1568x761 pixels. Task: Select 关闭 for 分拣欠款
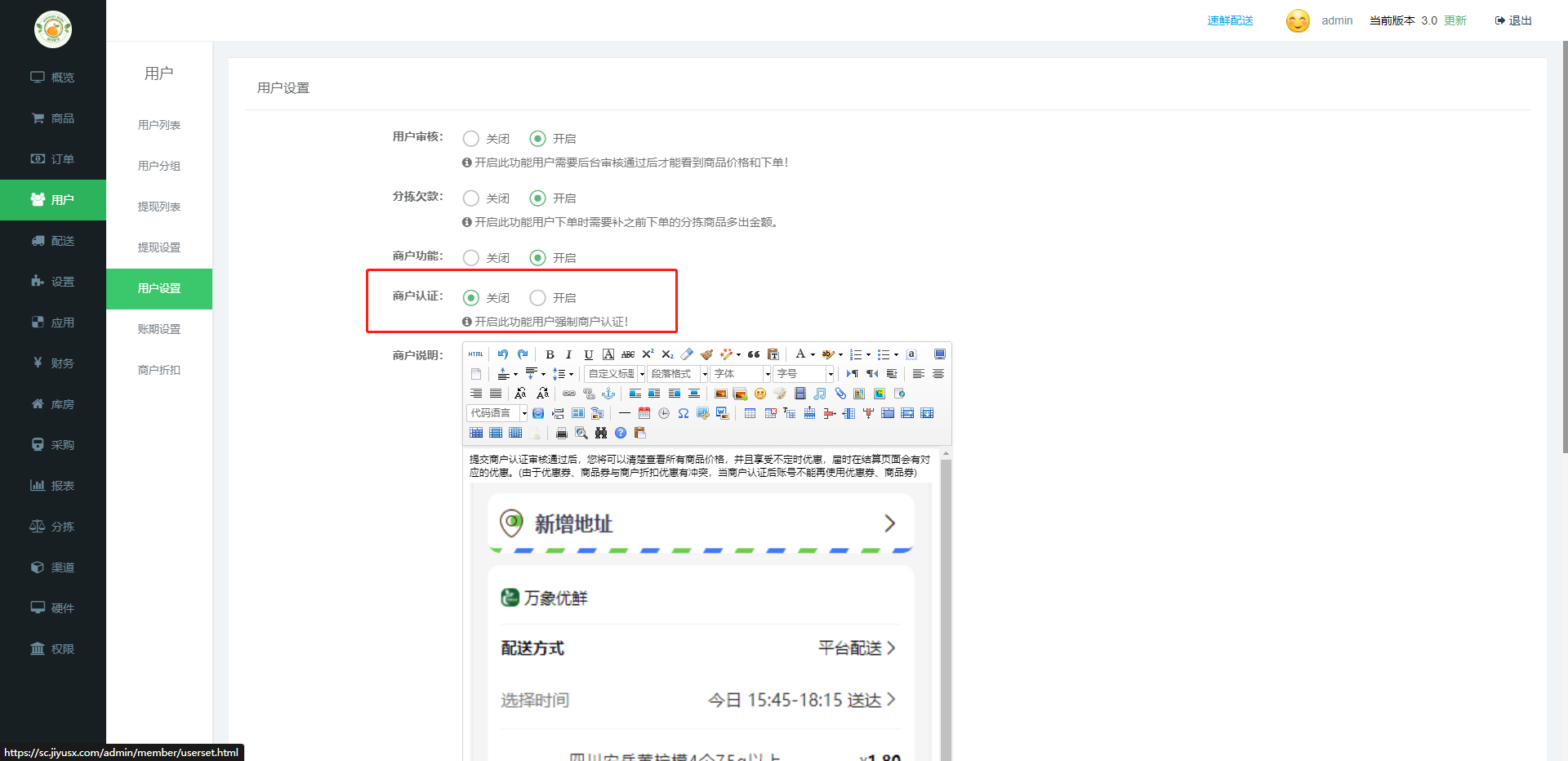coord(471,198)
